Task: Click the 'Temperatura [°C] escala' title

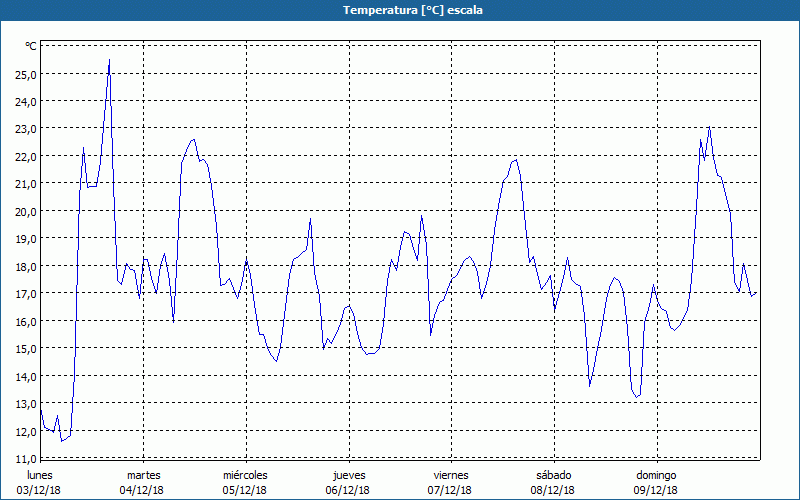Action: (x=413, y=10)
